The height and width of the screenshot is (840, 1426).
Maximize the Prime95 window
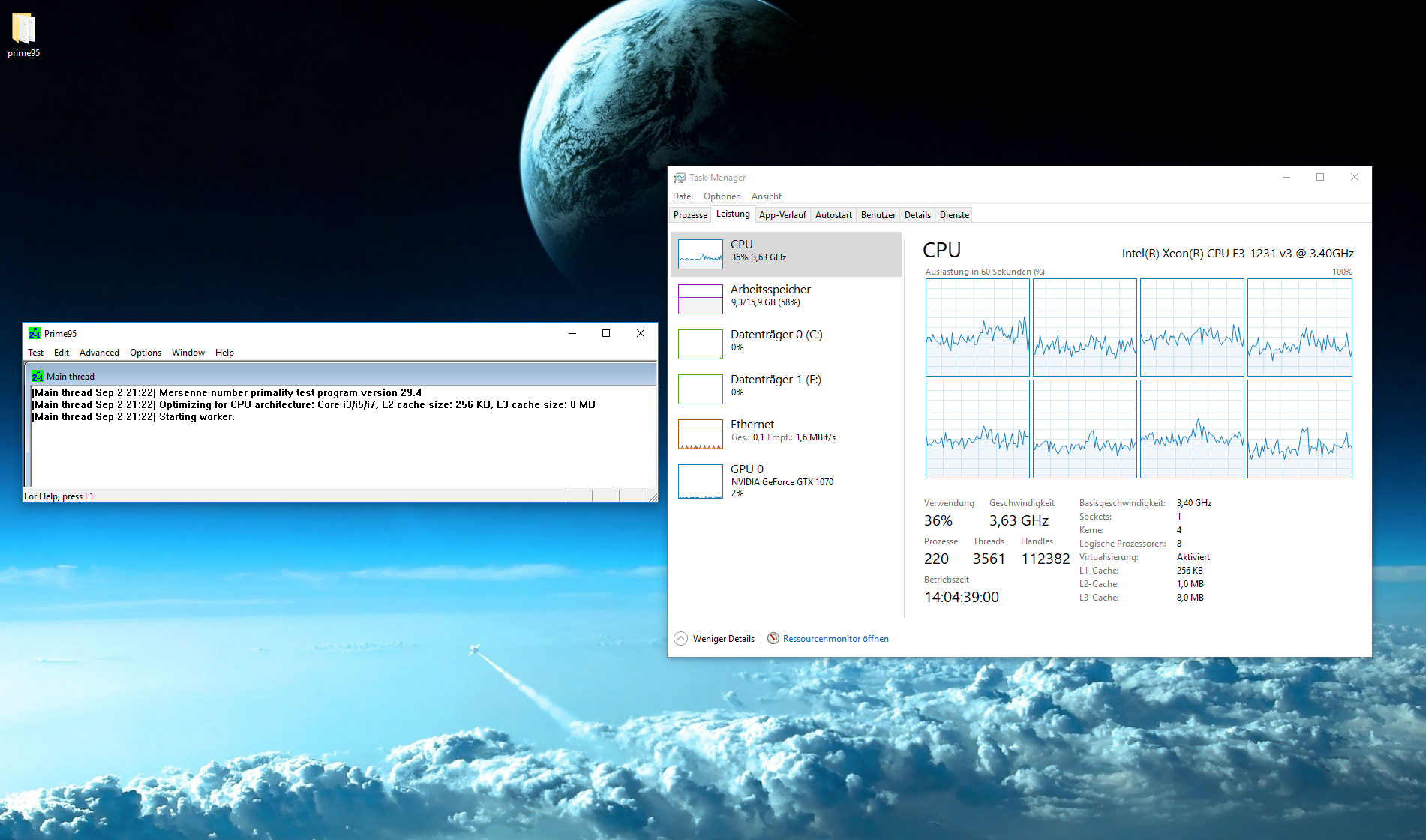[x=606, y=334]
